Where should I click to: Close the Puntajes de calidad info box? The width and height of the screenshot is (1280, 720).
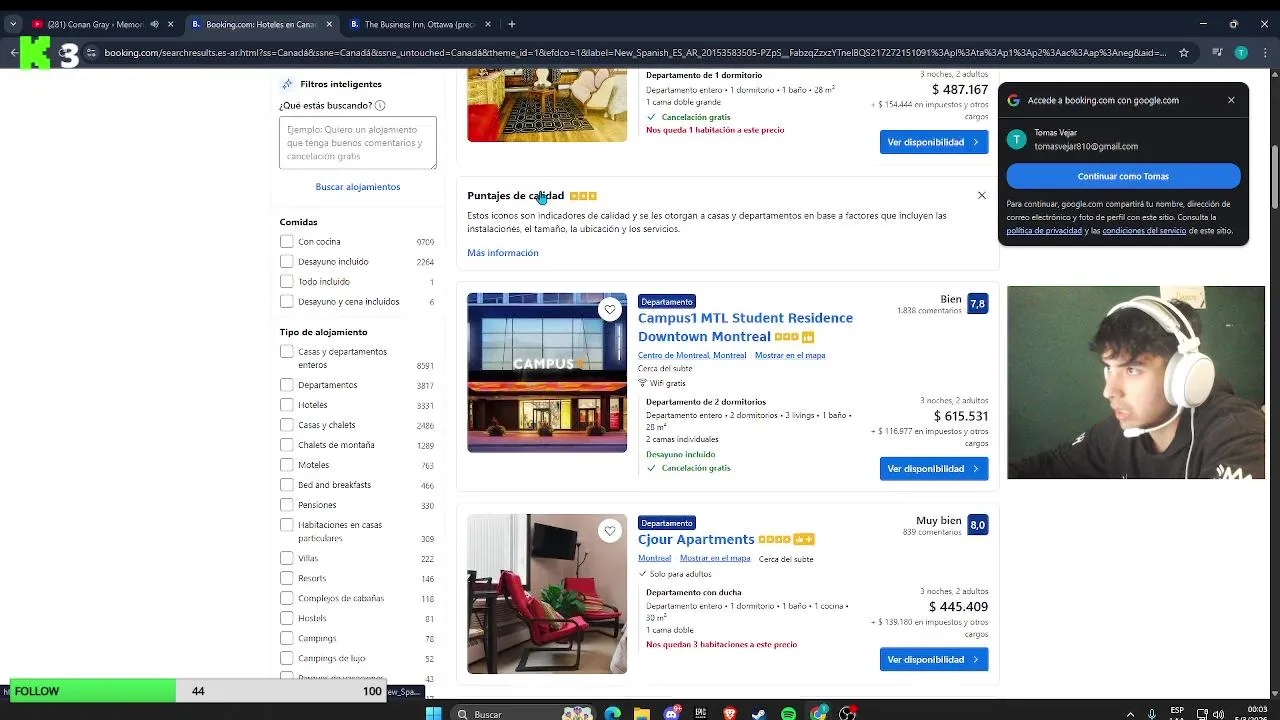pos(981,196)
